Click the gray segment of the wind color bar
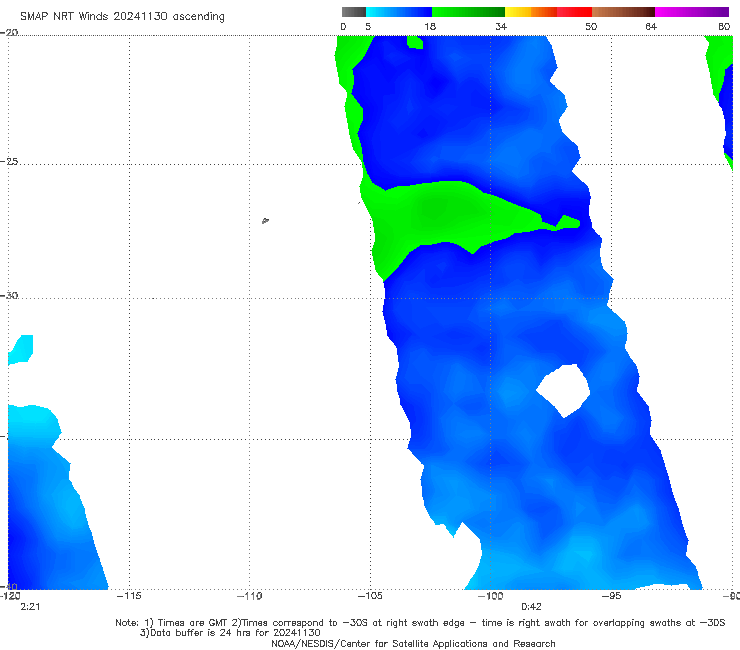The height and width of the screenshot is (650, 740). pyautogui.click(x=353, y=12)
